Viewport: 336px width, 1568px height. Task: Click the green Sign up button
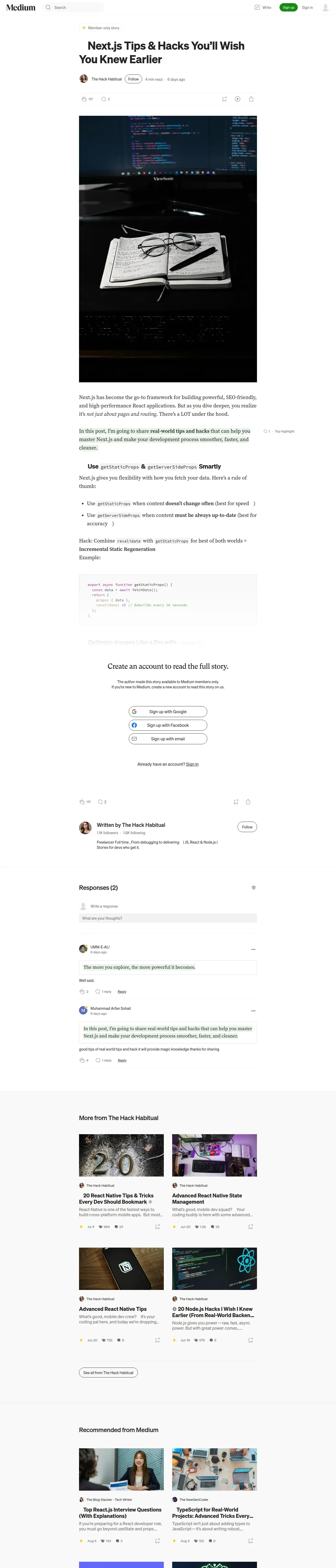288,7
